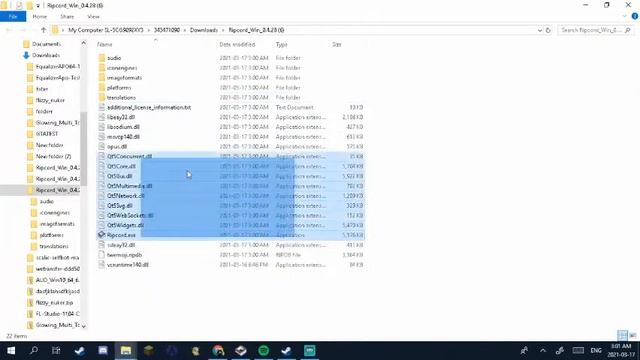Select the twemoji.ripdb file

coord(124,255)
